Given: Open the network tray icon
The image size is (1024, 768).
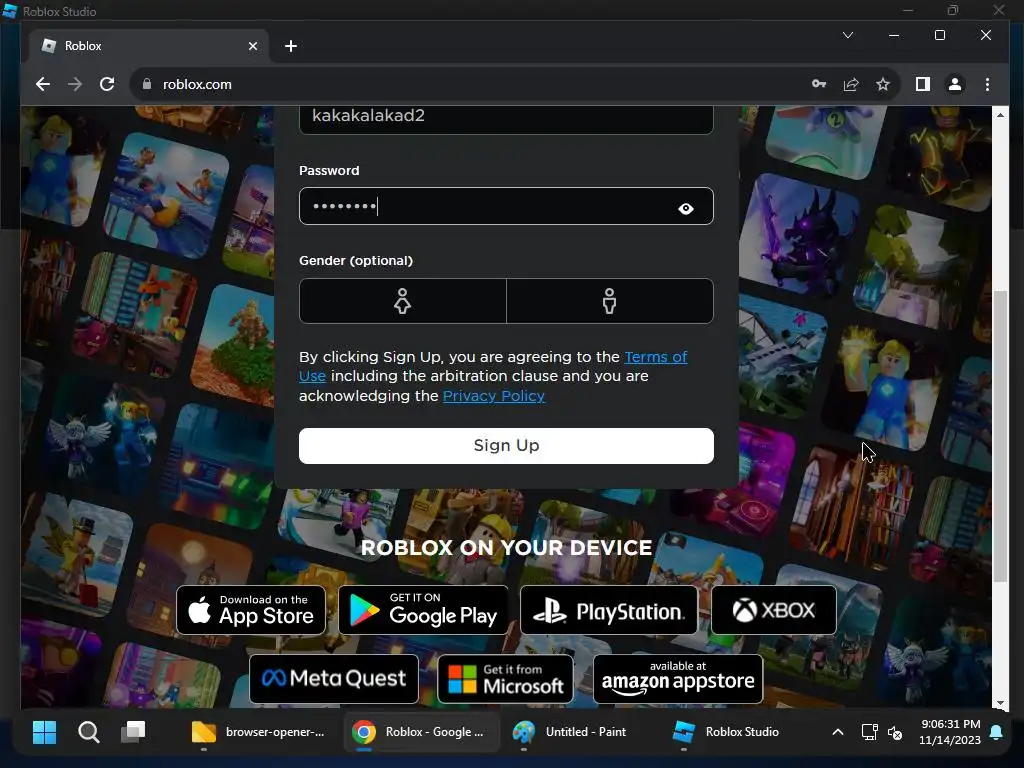Looking at the screenshot, I should (869, 732).
